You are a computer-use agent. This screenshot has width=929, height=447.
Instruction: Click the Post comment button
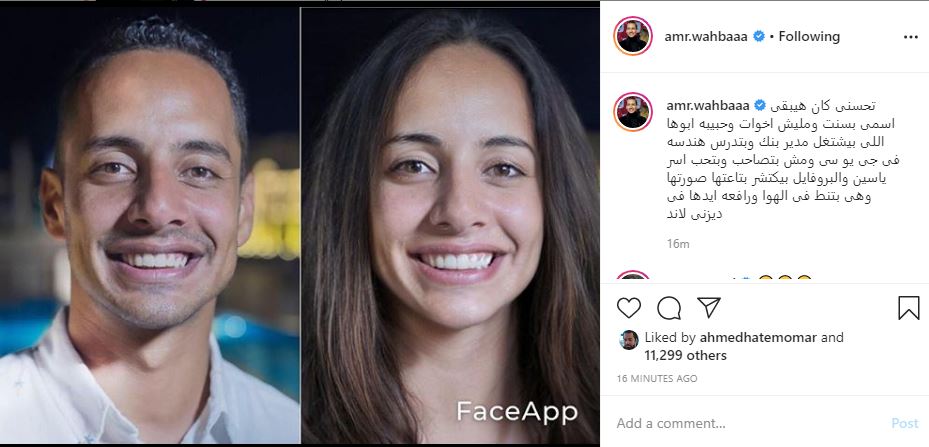(904, 423)
